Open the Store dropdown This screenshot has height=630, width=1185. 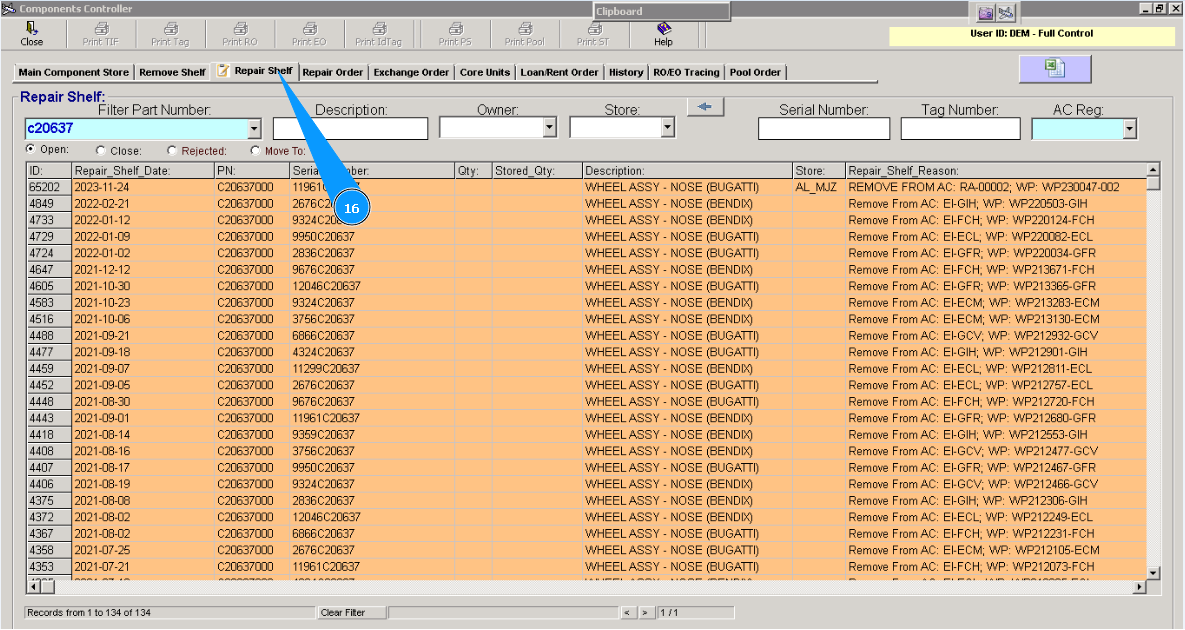tap(667, 128)
